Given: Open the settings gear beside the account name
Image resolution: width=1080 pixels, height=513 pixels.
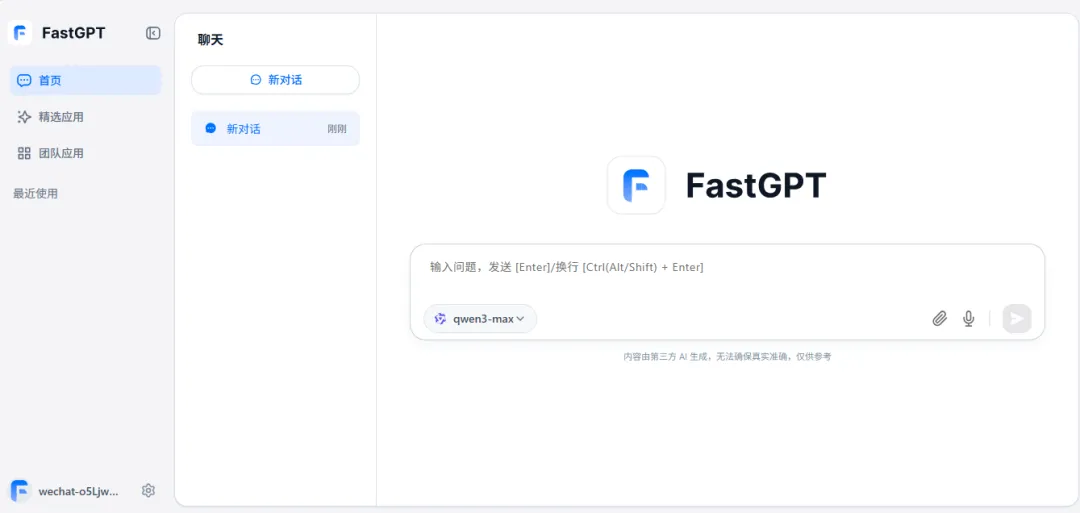Looking at the screenshot, I should [x=148, y=490].
